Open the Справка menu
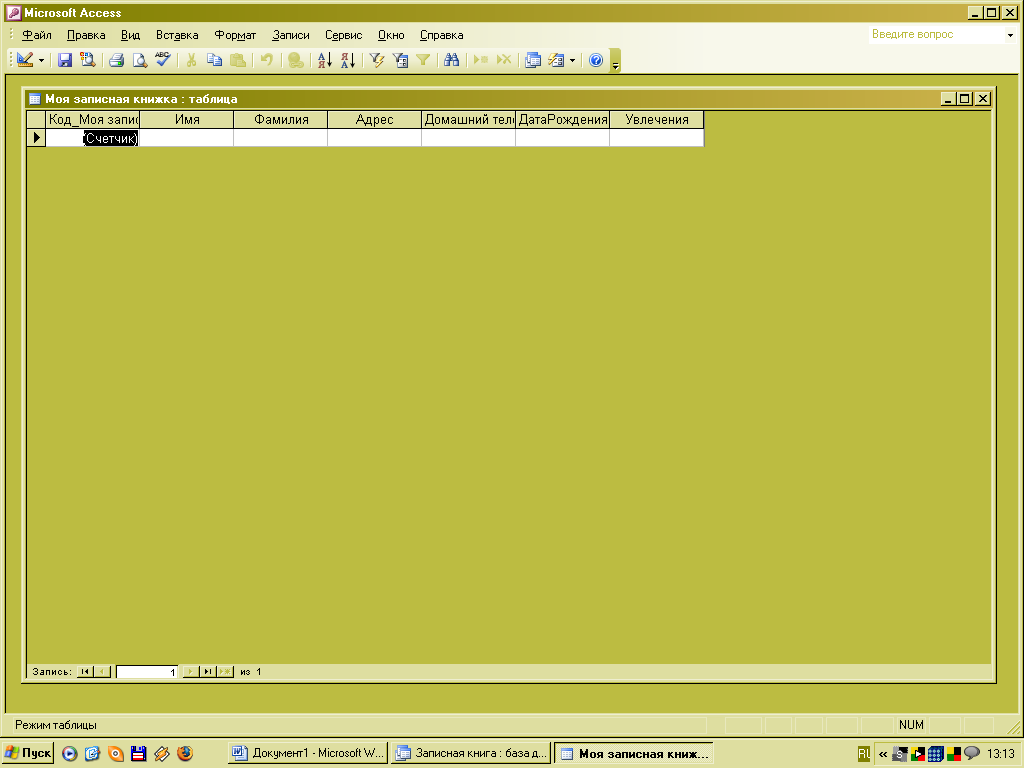The width and height of the screenshot is (1024, 768). [x=441, y=35]
